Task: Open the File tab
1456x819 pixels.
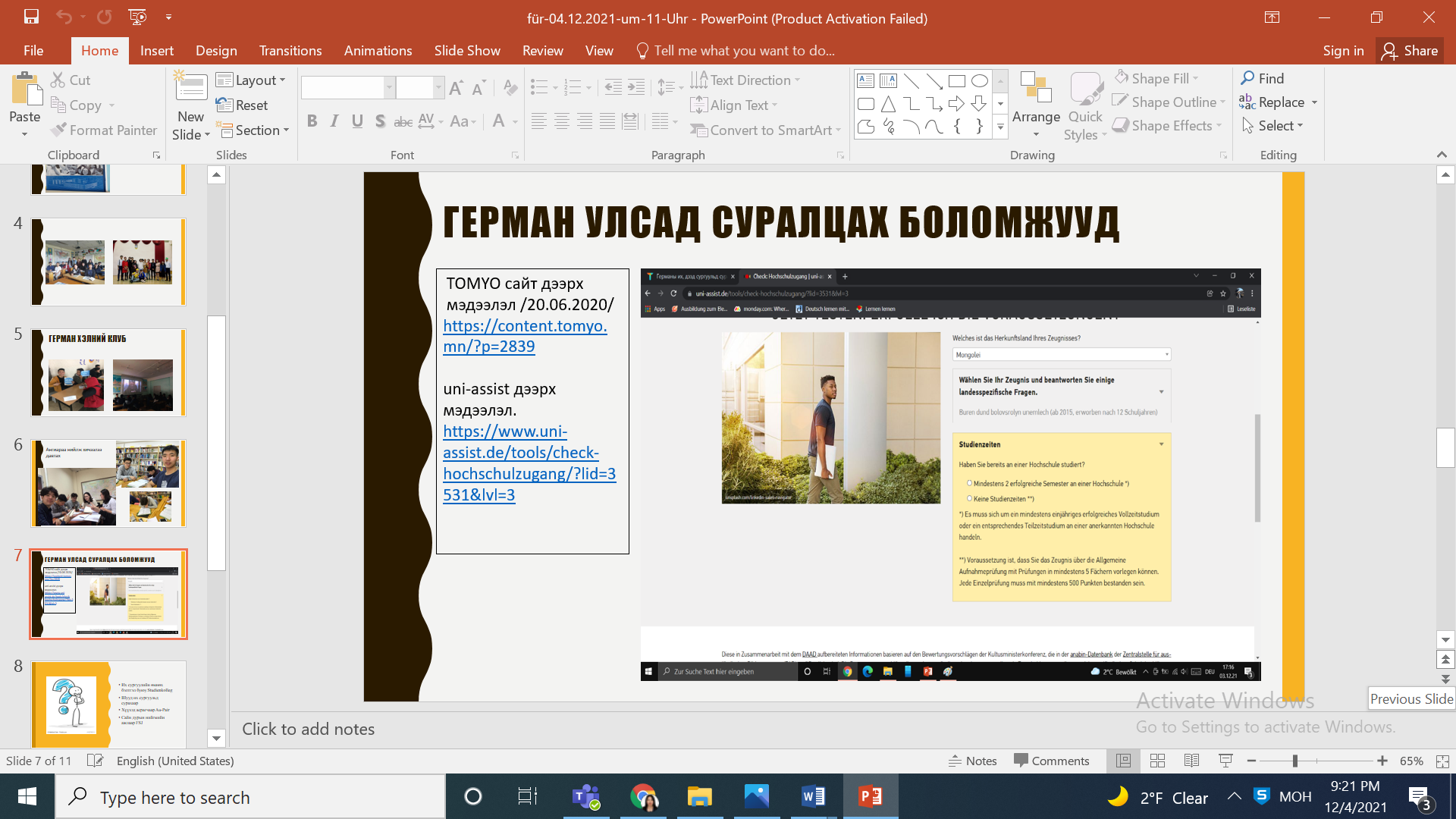Action: coord(33,51)
